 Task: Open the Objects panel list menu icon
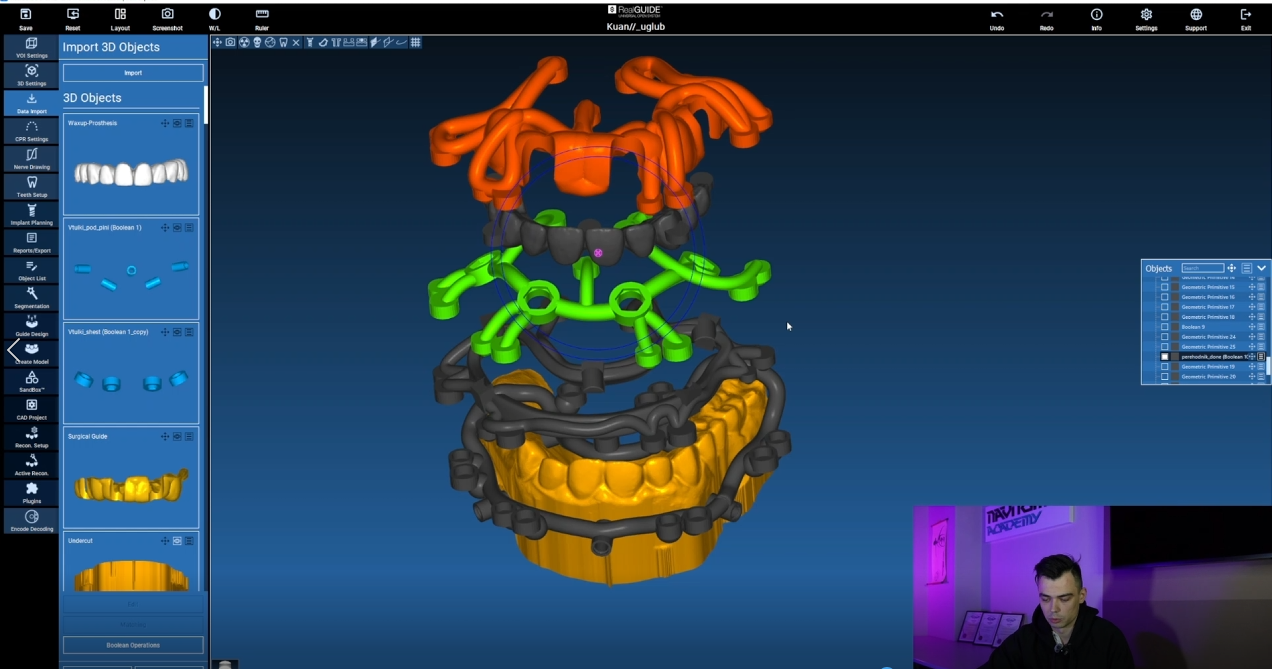(1247, 268)
